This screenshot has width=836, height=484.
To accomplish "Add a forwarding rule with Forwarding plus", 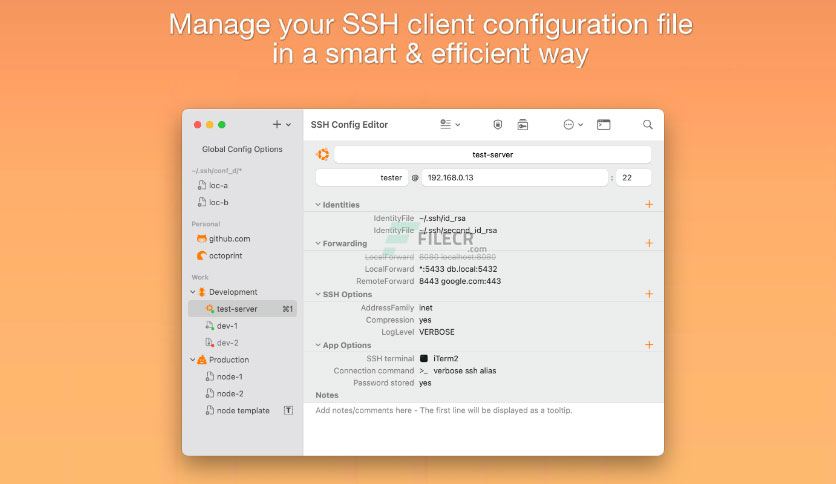I will pyautogui.click(x=649, y=243).
